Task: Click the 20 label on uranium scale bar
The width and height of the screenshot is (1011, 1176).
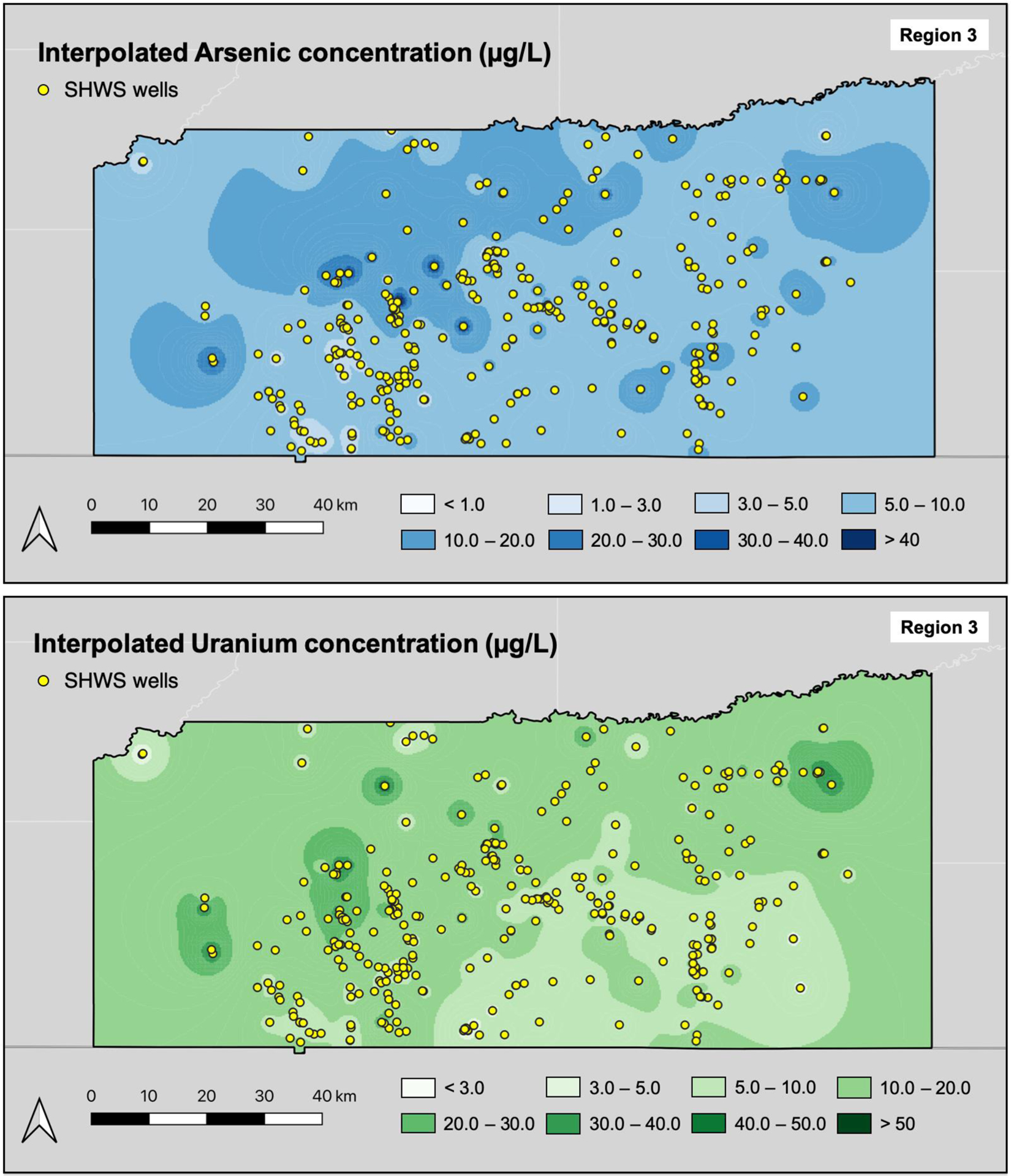Action: click(206, 1096)
